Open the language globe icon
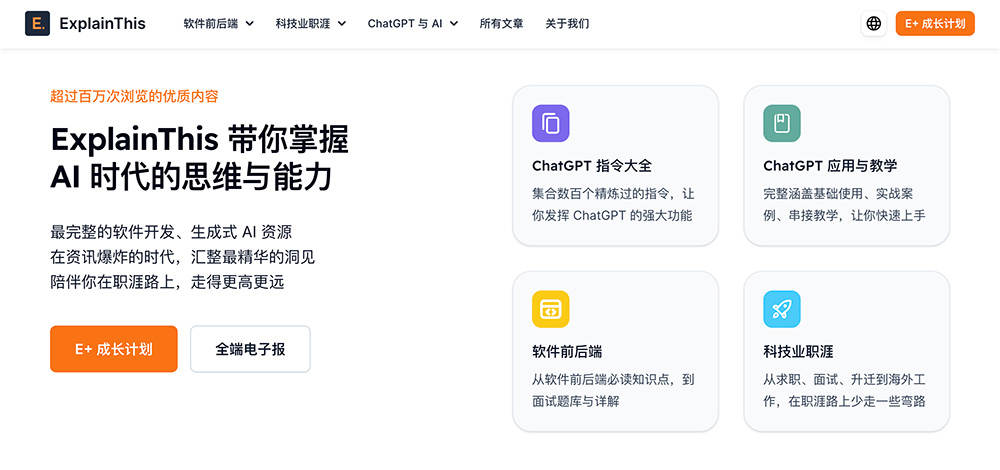Screen dimensions: 1000x470 [874, 24]
